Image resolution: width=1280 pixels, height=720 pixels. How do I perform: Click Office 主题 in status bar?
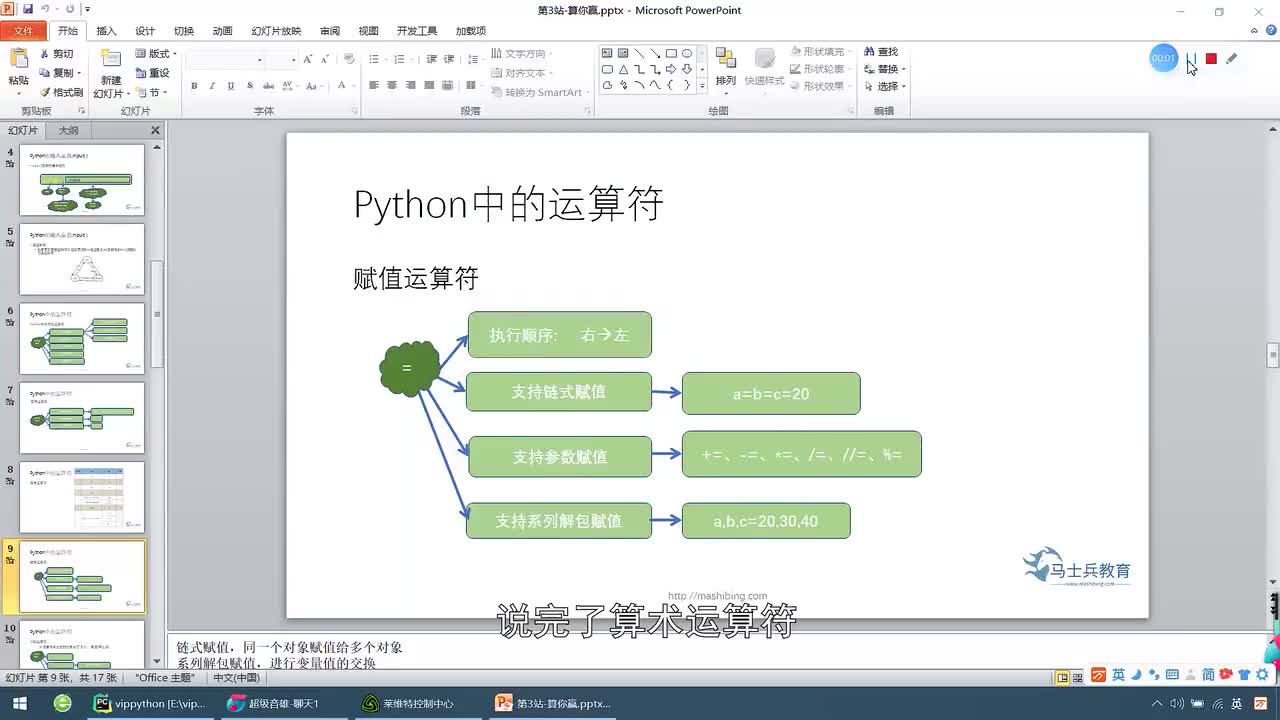pyautogui.click(x=165, y=677)
